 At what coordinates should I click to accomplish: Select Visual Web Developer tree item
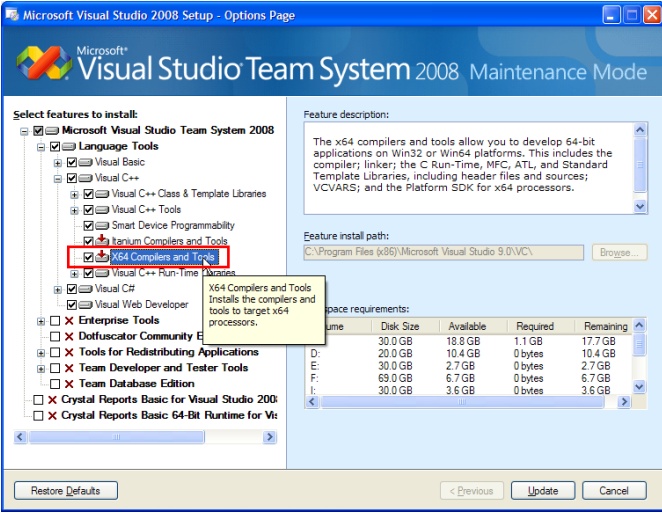pyautogui.click(x=141, y=304)
